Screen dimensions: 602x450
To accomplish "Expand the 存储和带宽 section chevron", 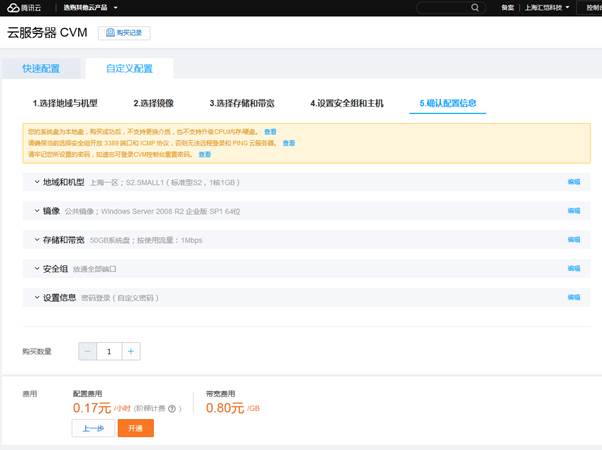I will tap(35, 240).
